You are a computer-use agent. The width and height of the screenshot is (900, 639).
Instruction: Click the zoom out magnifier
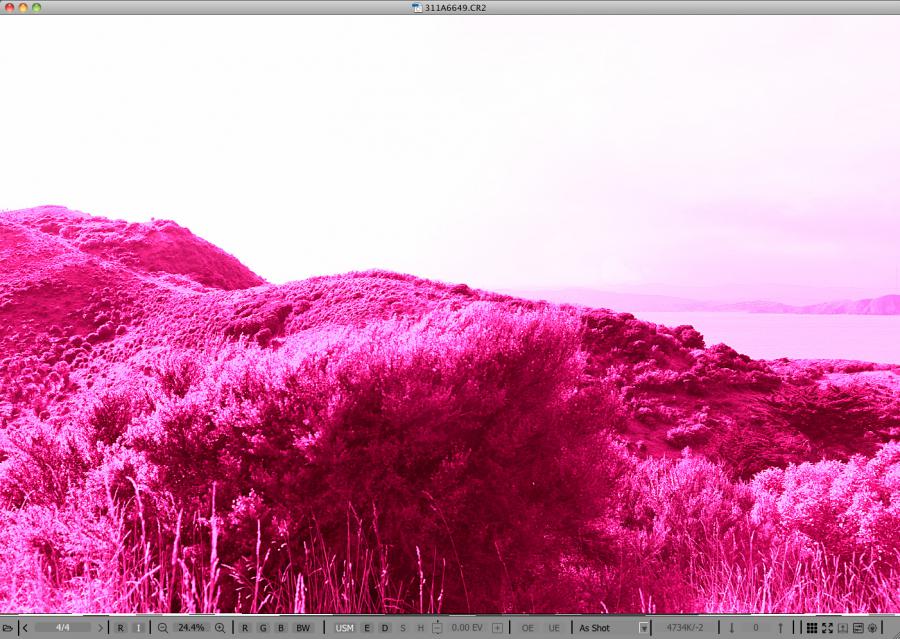point(163,628)
